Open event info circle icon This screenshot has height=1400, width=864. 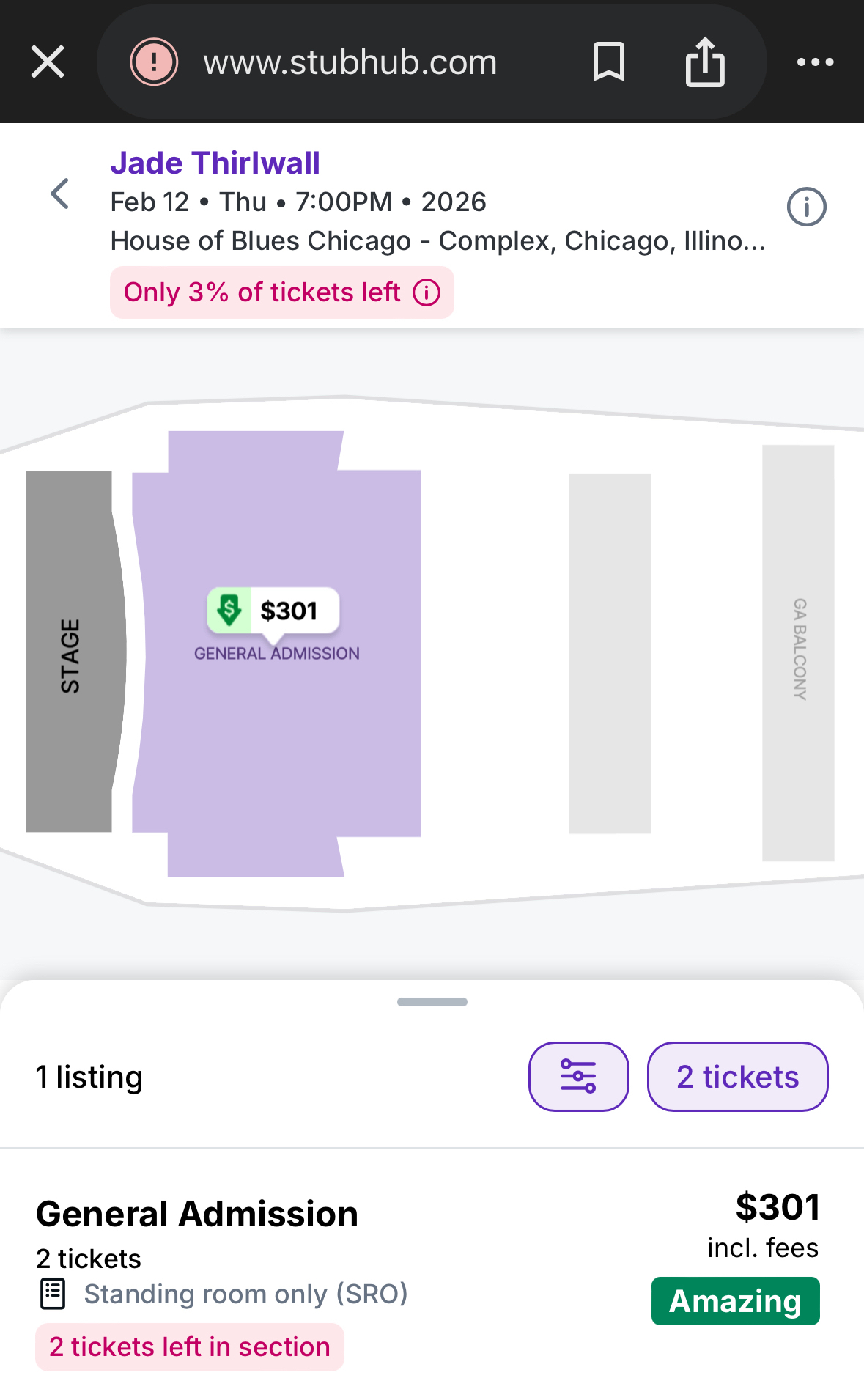(x=806, y=207)
